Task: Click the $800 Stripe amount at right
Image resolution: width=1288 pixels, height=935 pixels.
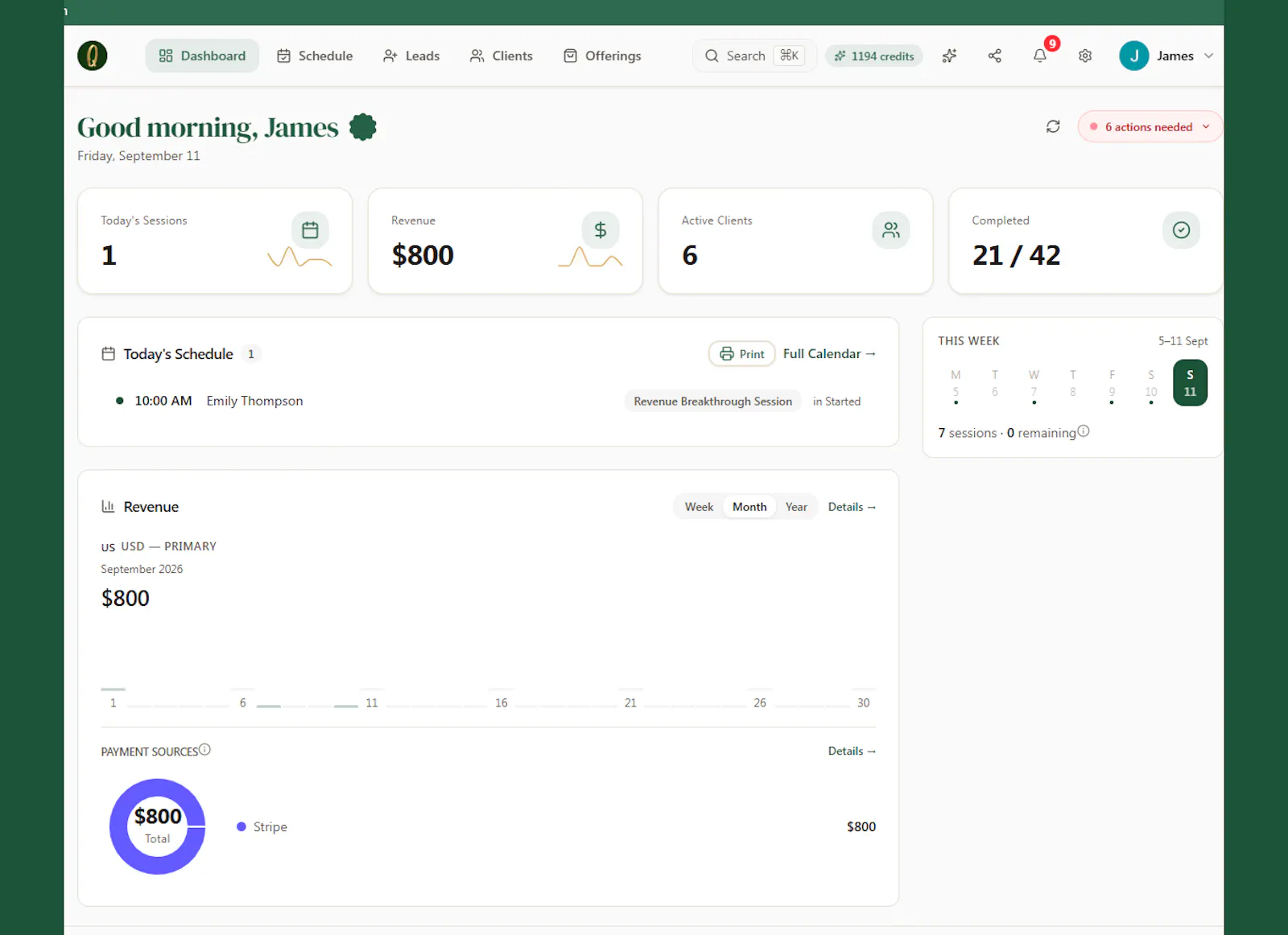Action: 861,826
